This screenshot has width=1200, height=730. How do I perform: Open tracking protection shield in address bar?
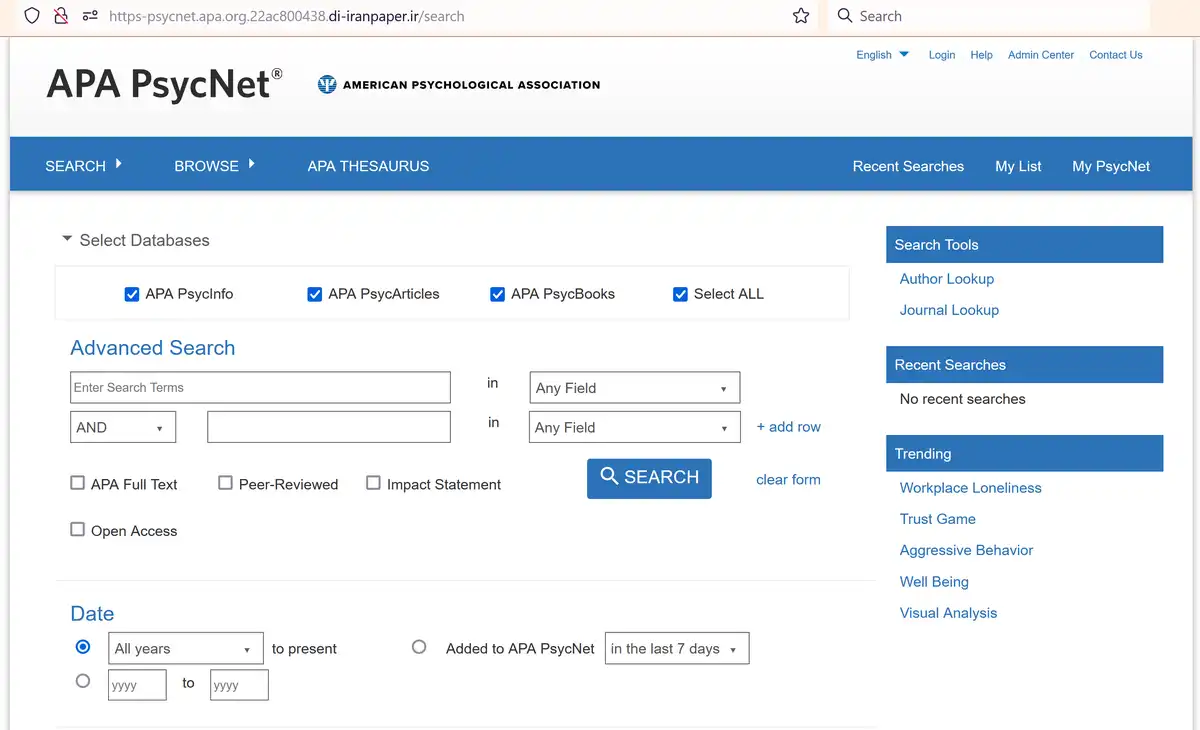click(x=31, y=16)
